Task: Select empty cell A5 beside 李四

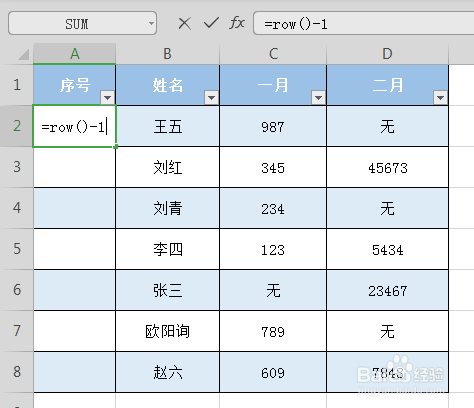Action: click(x=75, y=249)
